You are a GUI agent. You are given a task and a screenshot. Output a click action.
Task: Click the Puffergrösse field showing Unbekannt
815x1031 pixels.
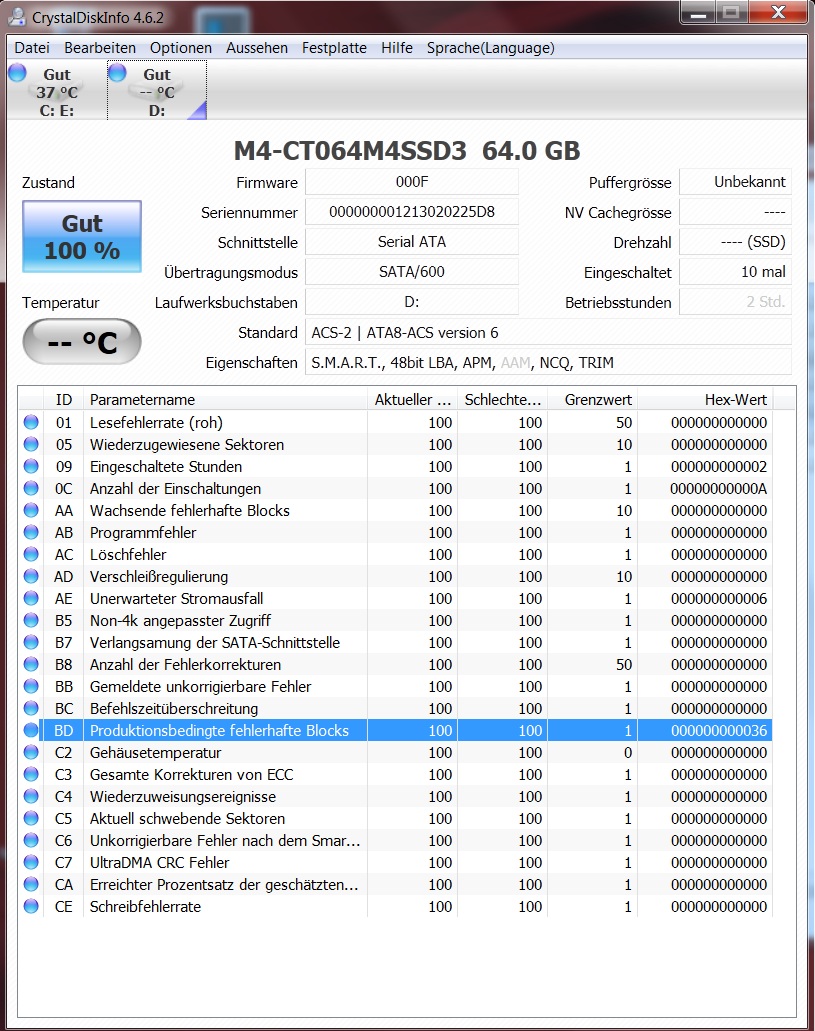(x=735, y=182)
